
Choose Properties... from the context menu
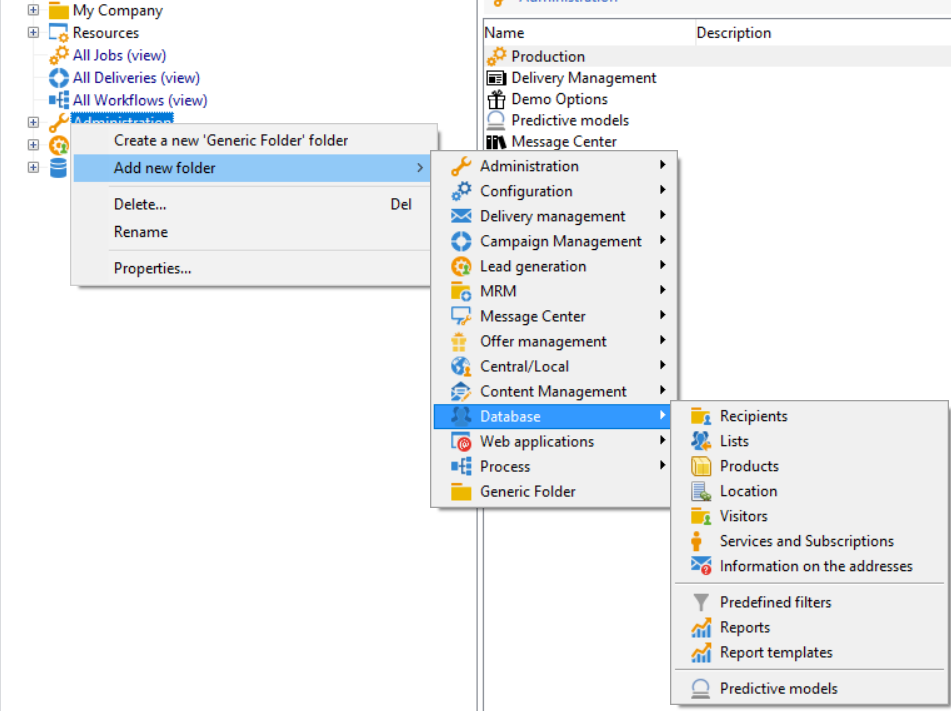152,268
